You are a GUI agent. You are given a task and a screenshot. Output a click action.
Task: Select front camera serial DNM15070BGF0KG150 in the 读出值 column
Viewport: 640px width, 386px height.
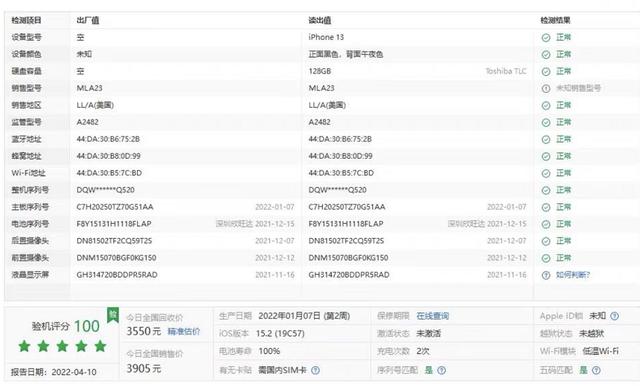[x=348, y=258]
